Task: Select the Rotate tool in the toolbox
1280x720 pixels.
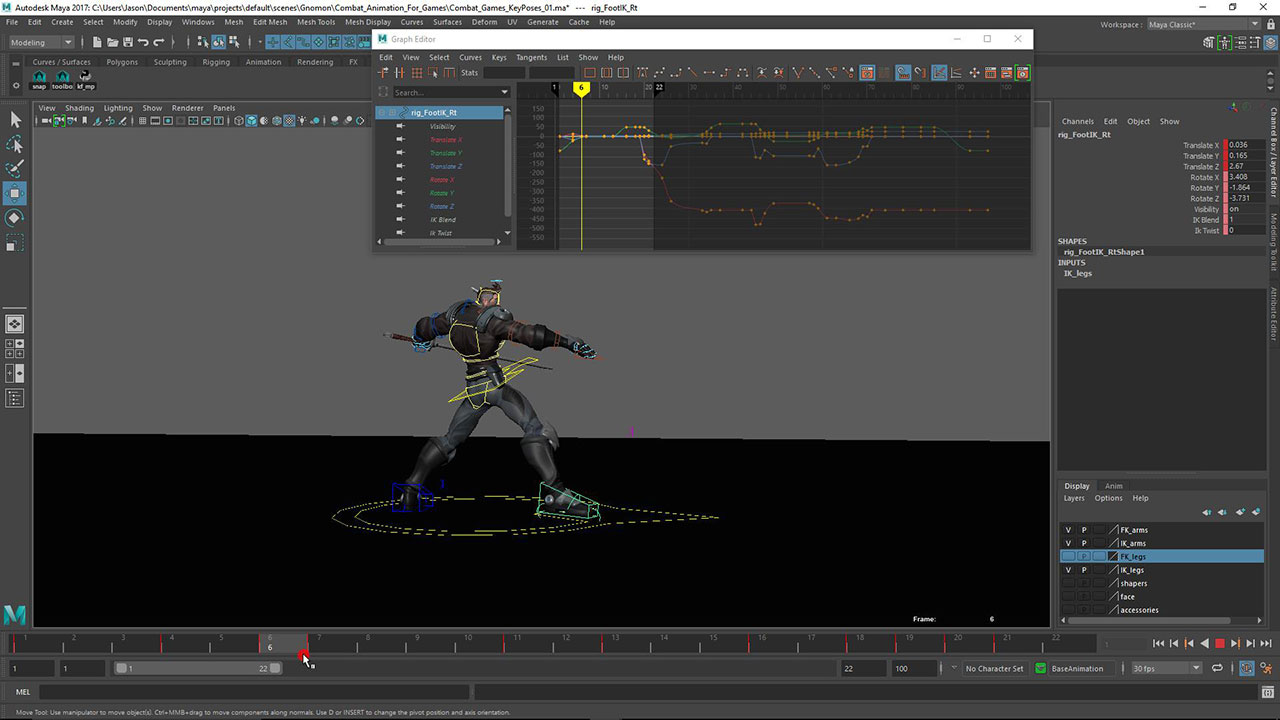Action: pos(15,218)
